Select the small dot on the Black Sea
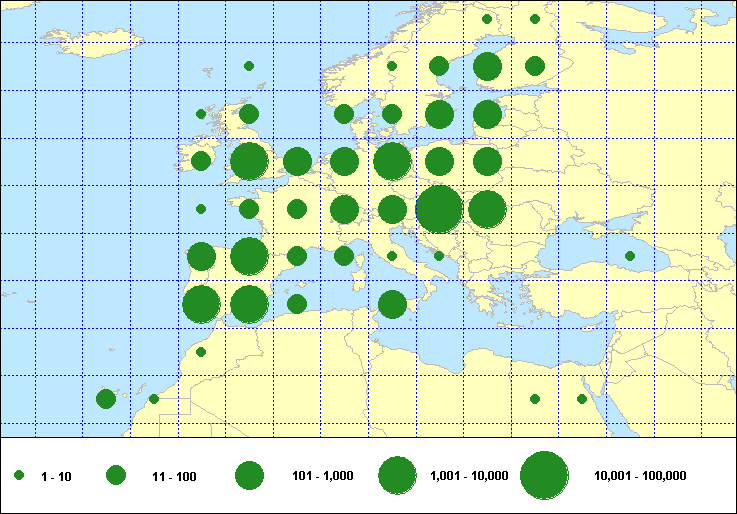Viewport: 737px width, 514px height. click(x=630, y=256)
